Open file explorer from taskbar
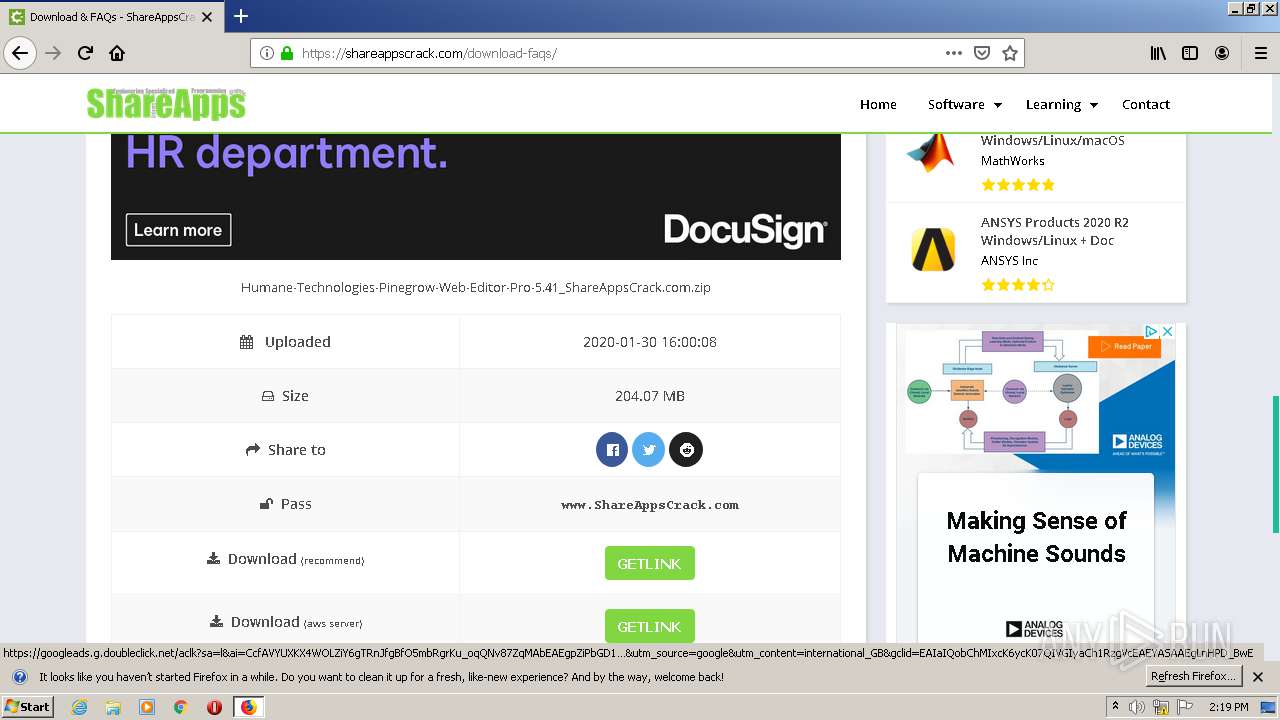The height and width of the screenshot is (720, 1280). (113, 707)
